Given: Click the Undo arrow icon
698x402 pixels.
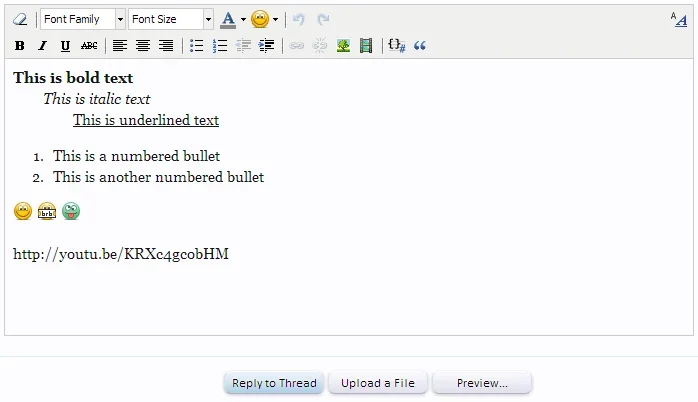Looking at the screenshot, I should click(x=299, y=19).
